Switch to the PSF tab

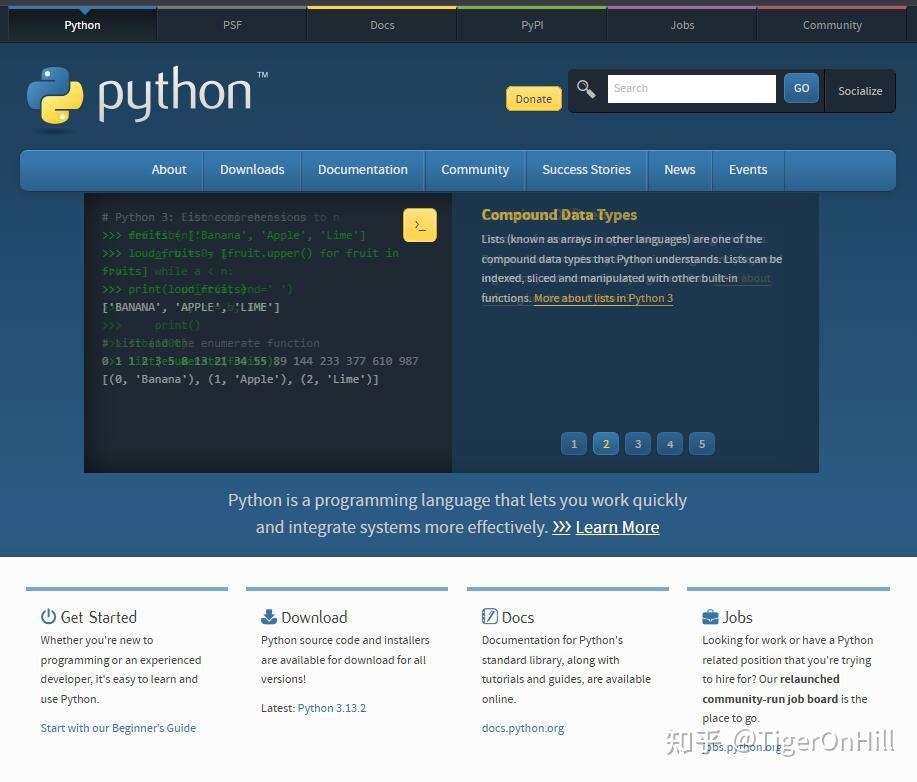tap(231, 25)
